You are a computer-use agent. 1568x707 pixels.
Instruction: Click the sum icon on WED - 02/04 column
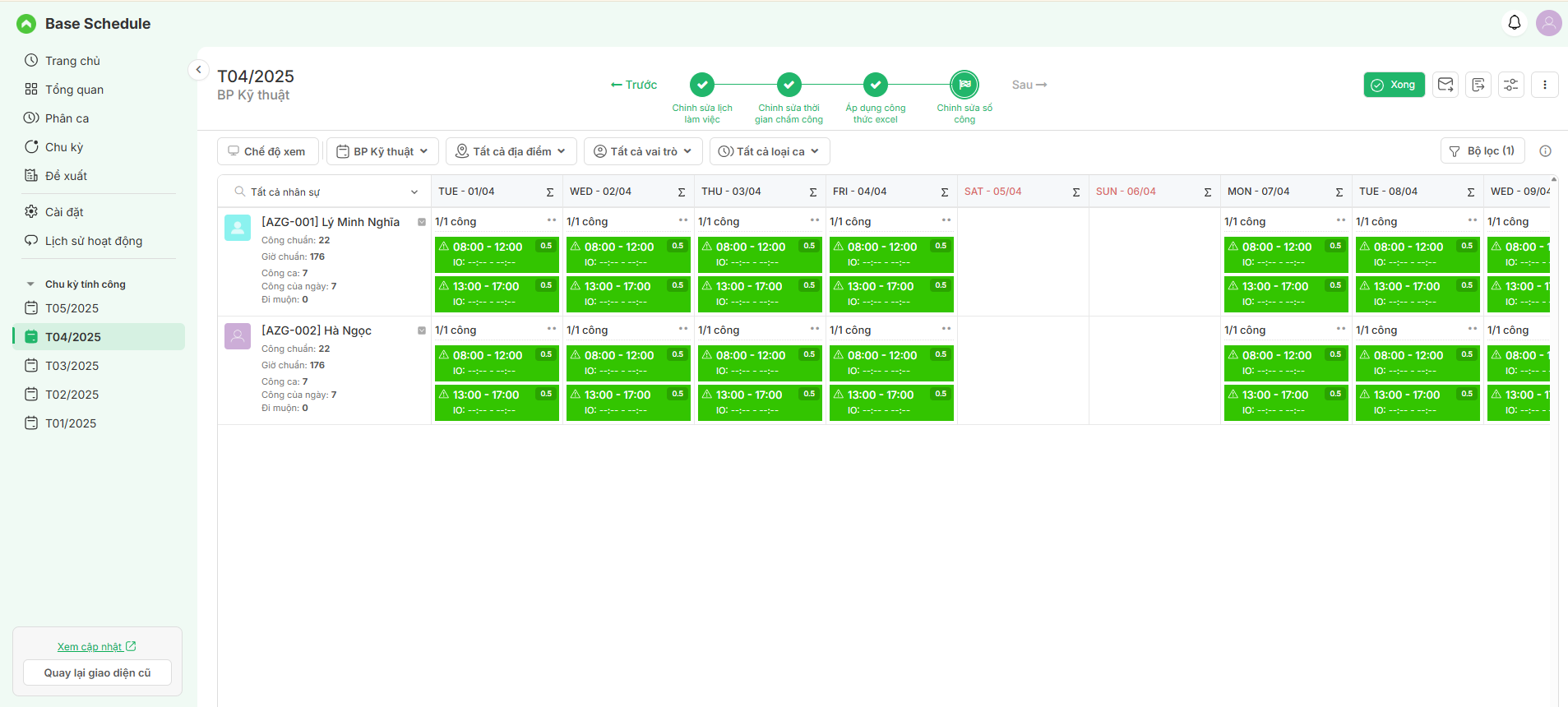click(x=682, y=192)
